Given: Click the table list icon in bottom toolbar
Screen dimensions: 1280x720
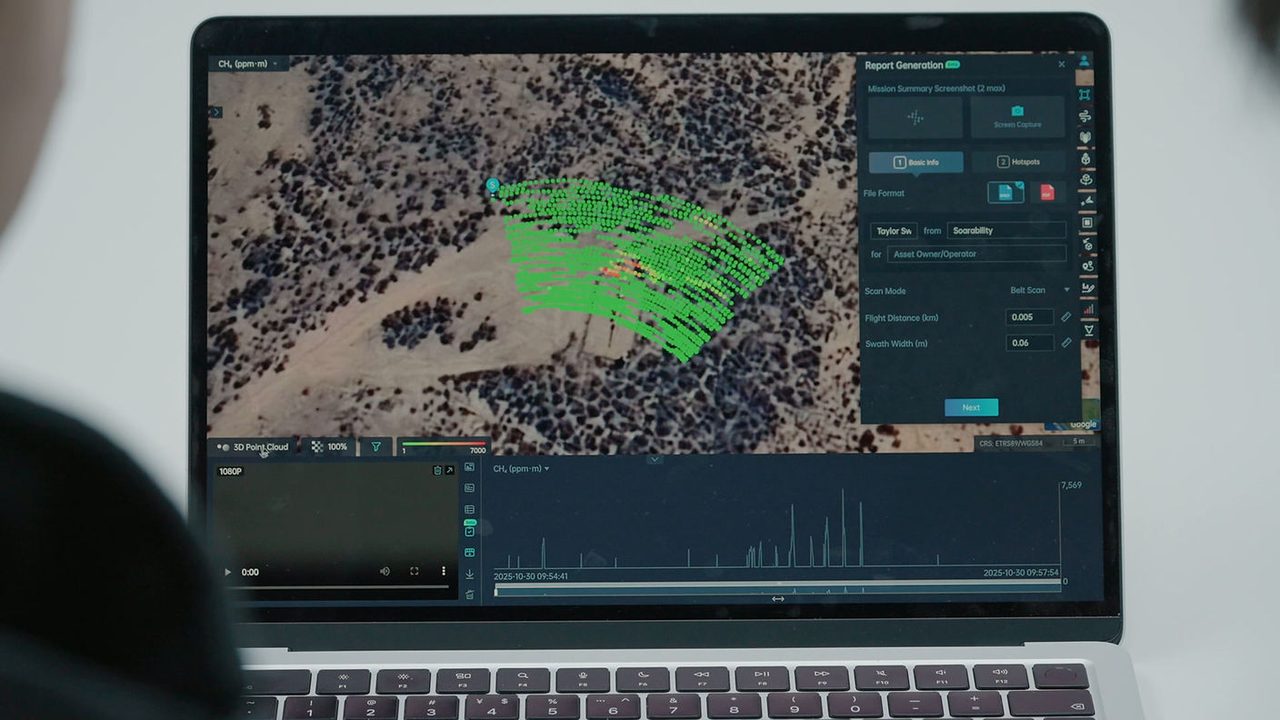Looking at the screenshot, I should (469, 510).
